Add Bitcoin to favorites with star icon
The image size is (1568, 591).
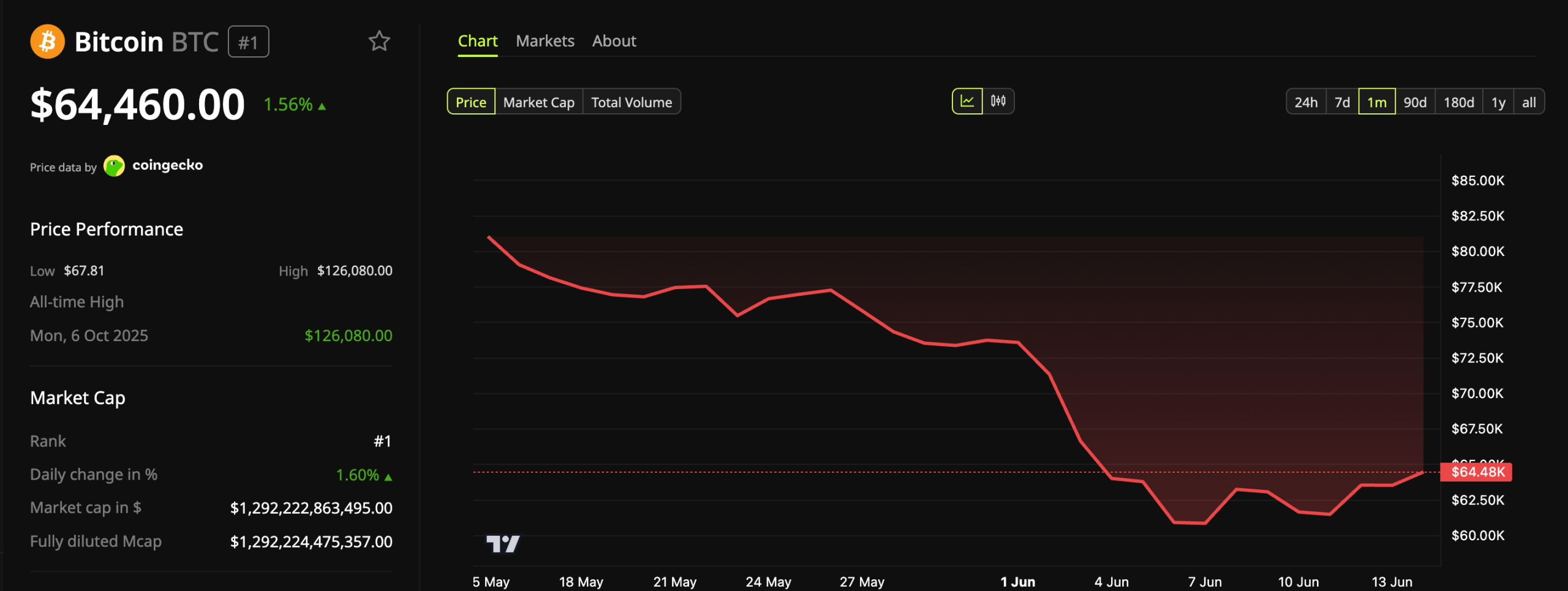click(x=379, y=41)
